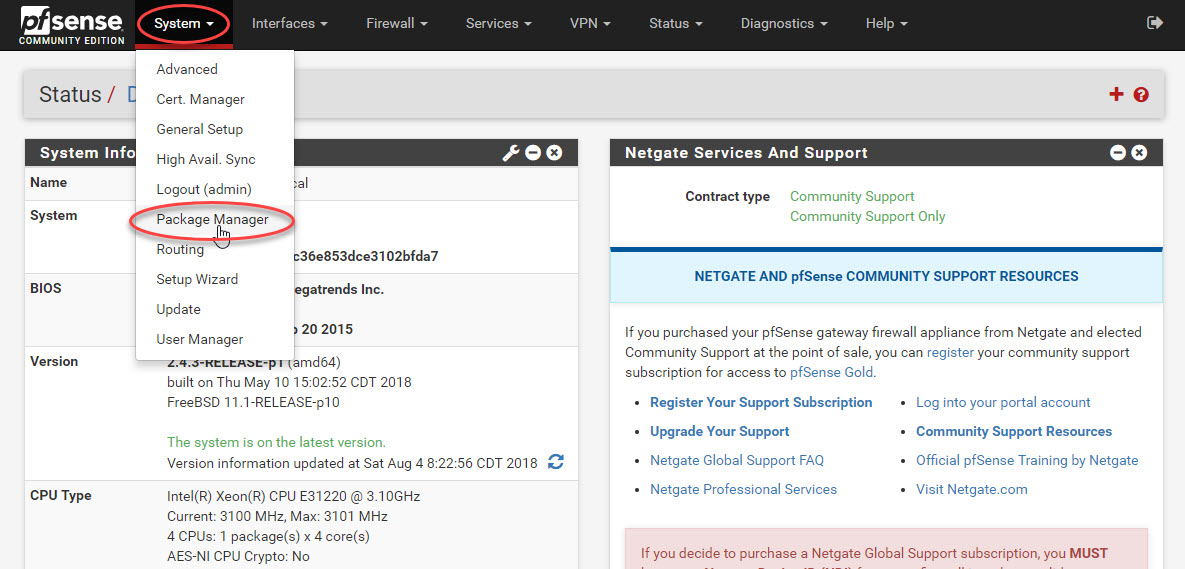Click the Contract type label

728,197
